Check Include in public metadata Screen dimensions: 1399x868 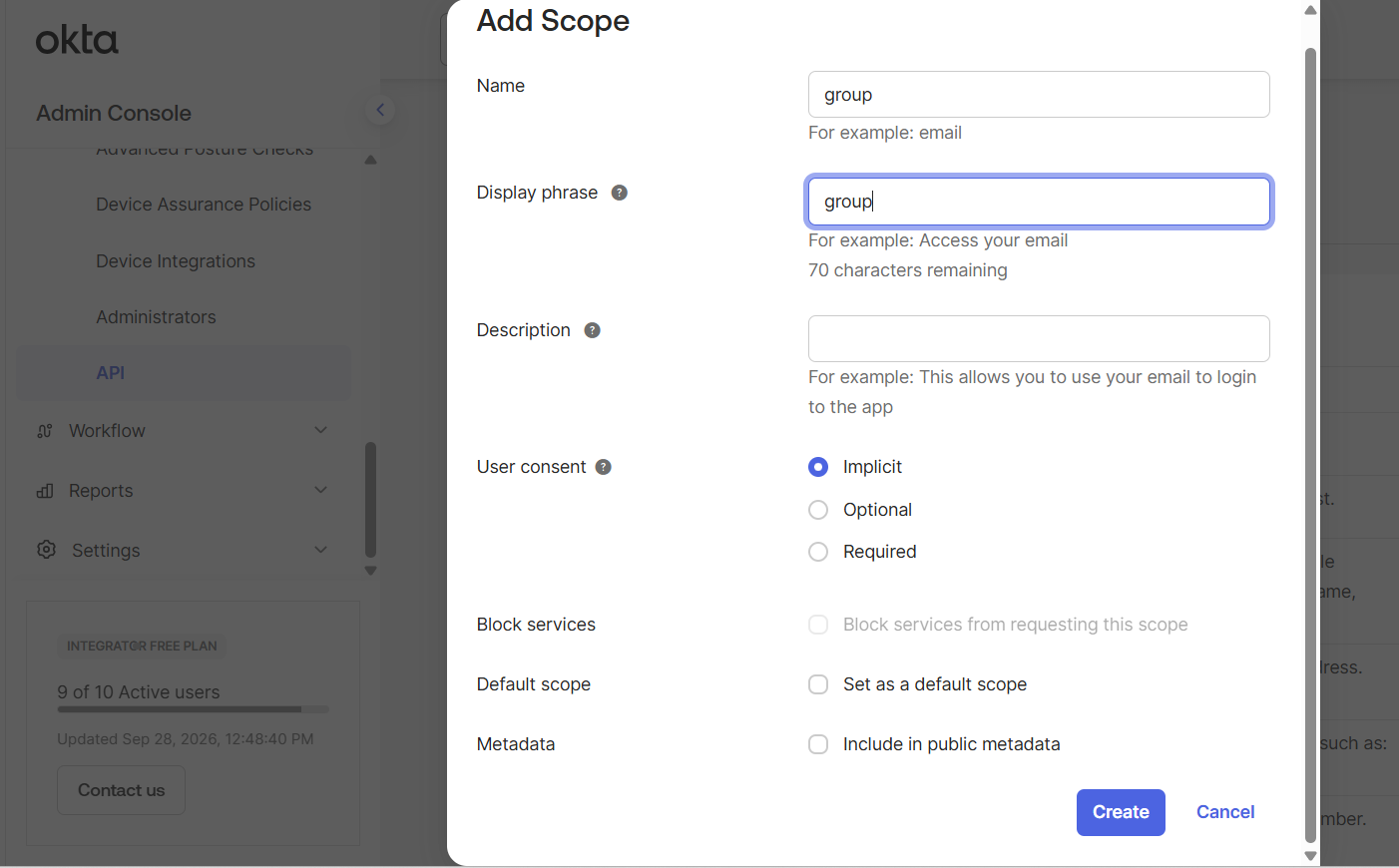click(x=818, y=744)
